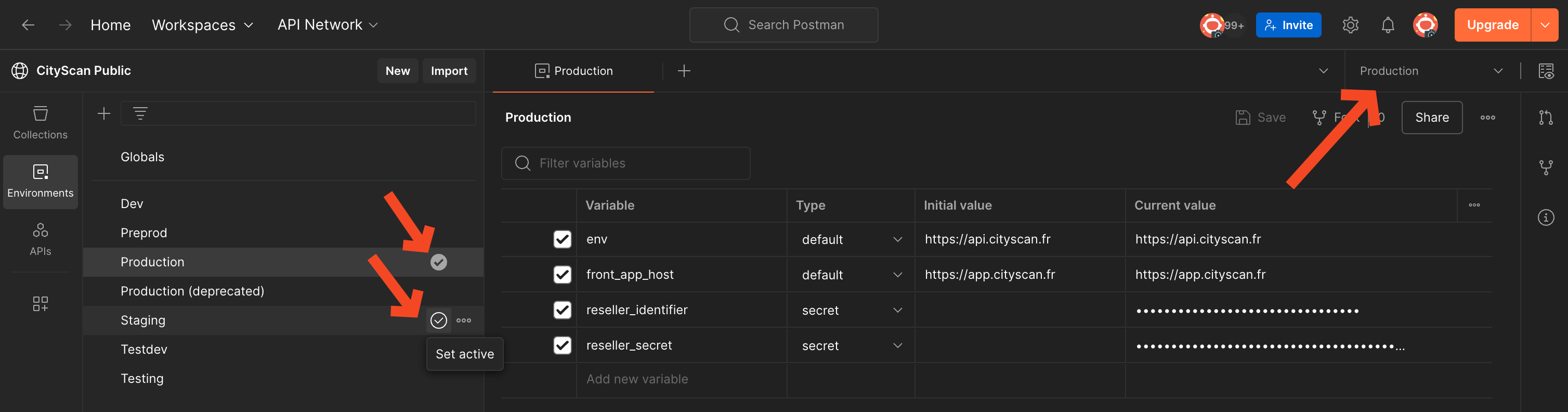Open environment quick look icon

click(x=1546, y=71)
